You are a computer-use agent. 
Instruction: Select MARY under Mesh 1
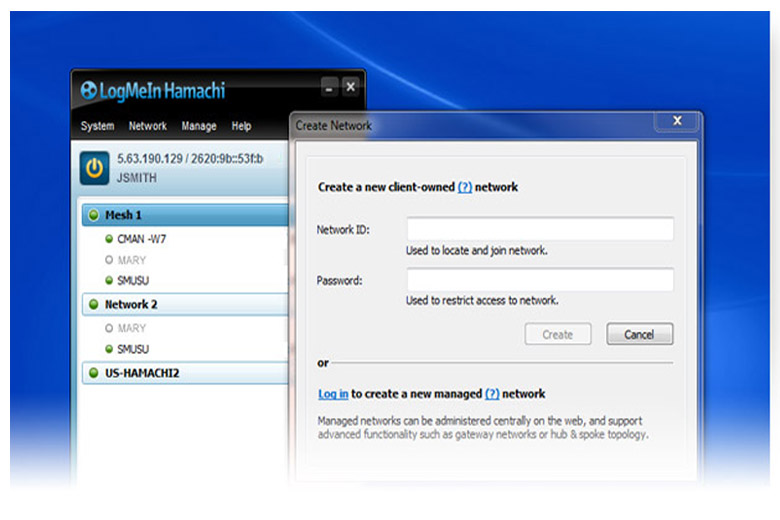132,260
